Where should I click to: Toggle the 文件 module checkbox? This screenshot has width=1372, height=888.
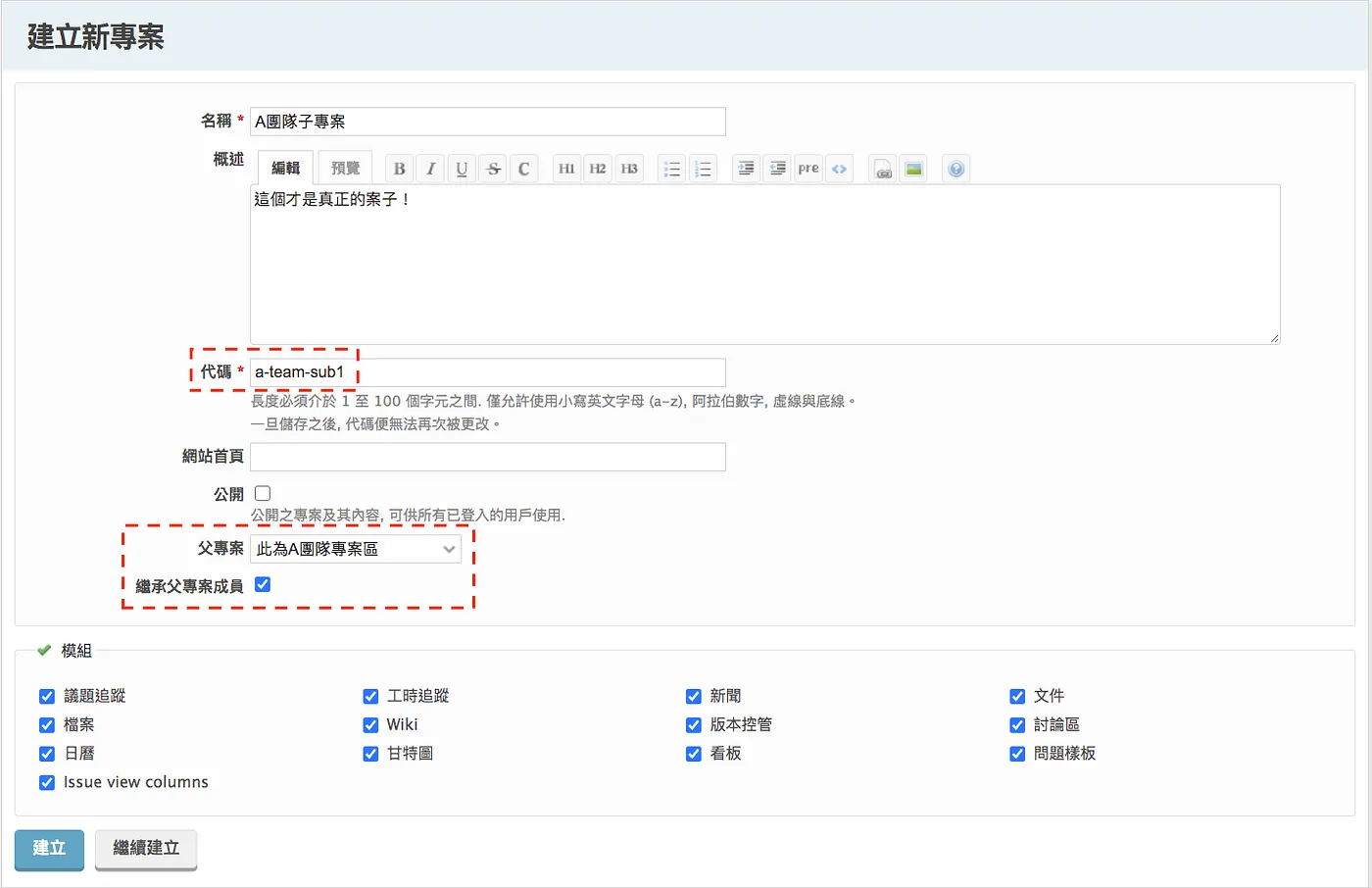tap(1017, 696)
